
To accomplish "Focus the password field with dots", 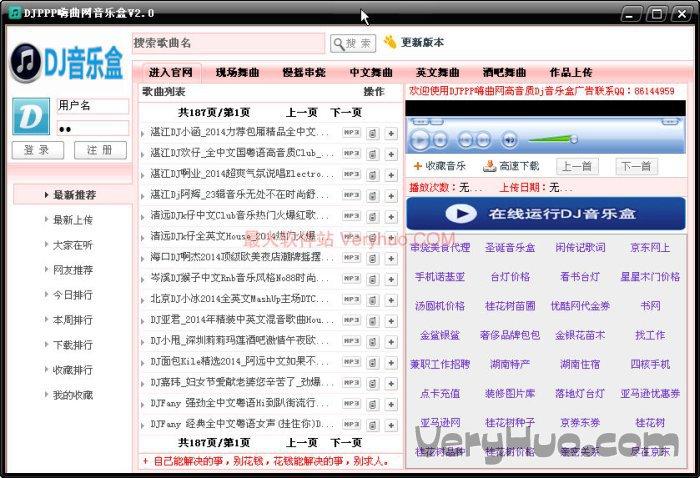I will click(x=93, y=129).
